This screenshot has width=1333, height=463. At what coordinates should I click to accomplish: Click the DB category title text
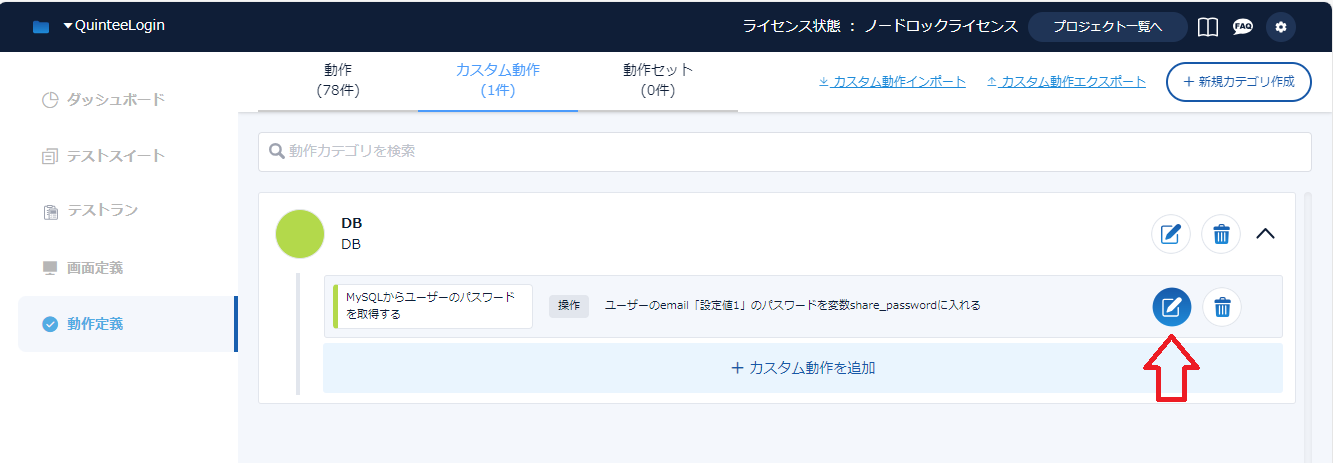pyautogui.click(x=351, y=223)
